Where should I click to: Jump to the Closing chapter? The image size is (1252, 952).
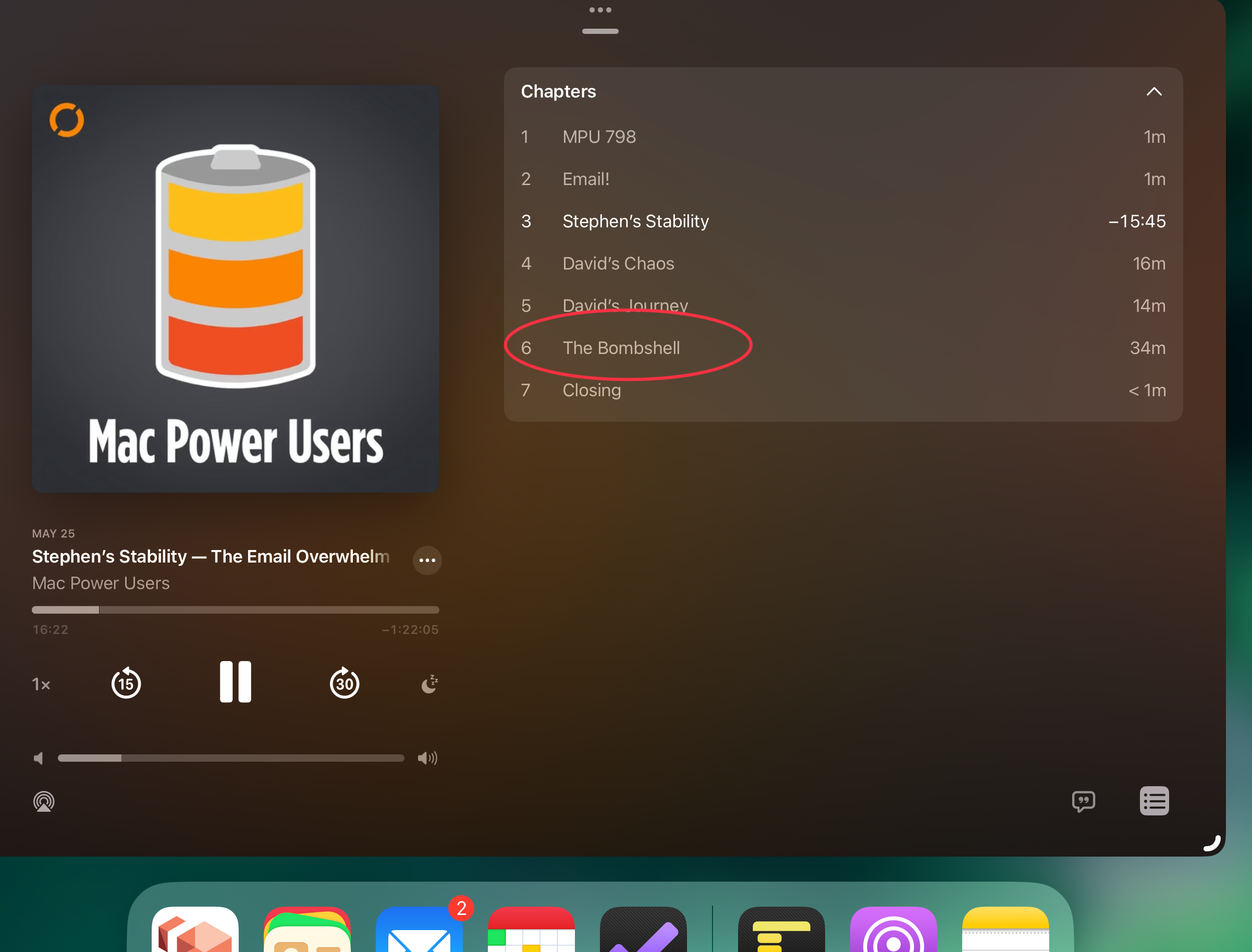click(x=843, y=390)
